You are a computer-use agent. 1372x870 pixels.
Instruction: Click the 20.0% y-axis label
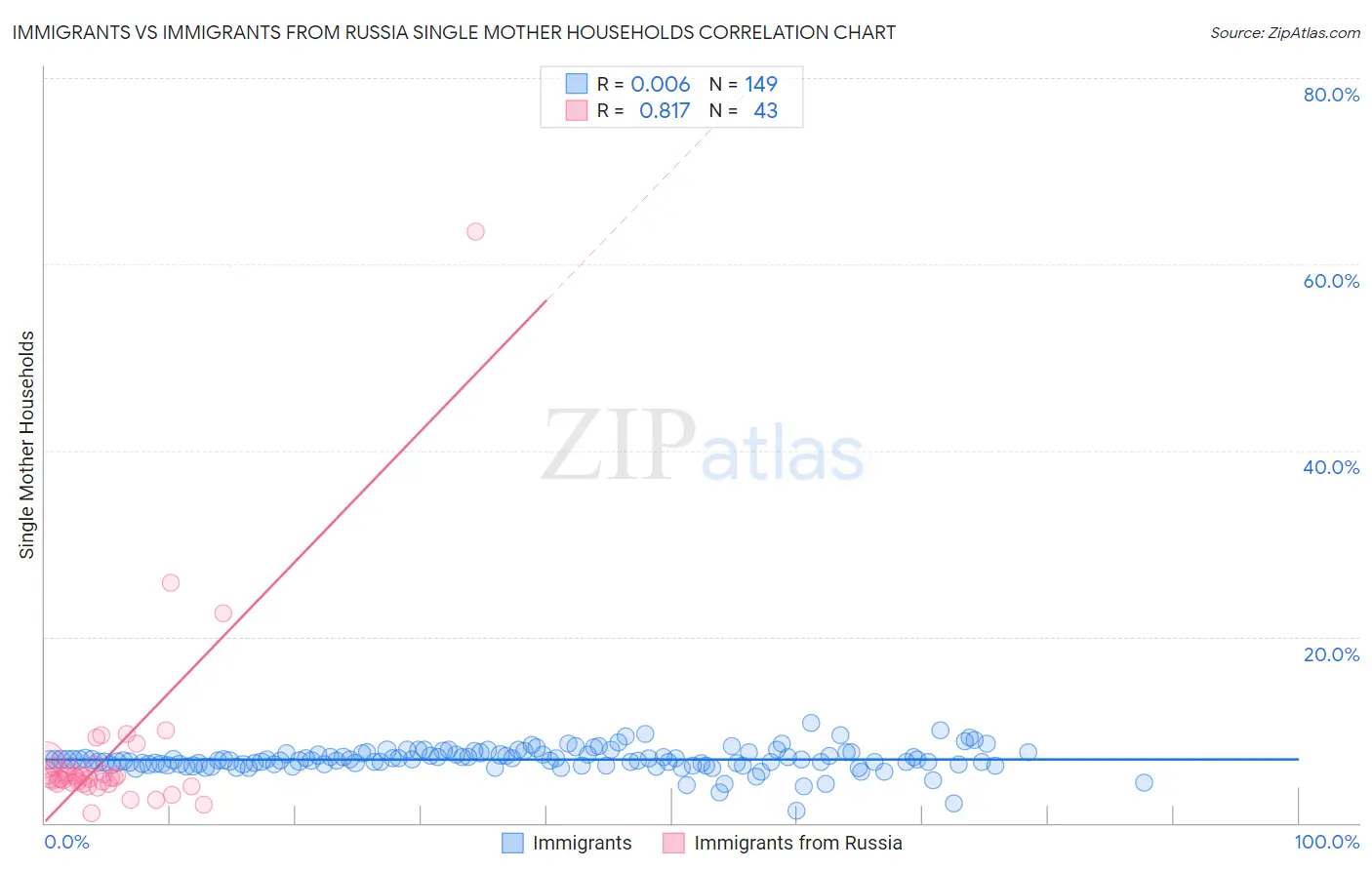coord(1331,654)
